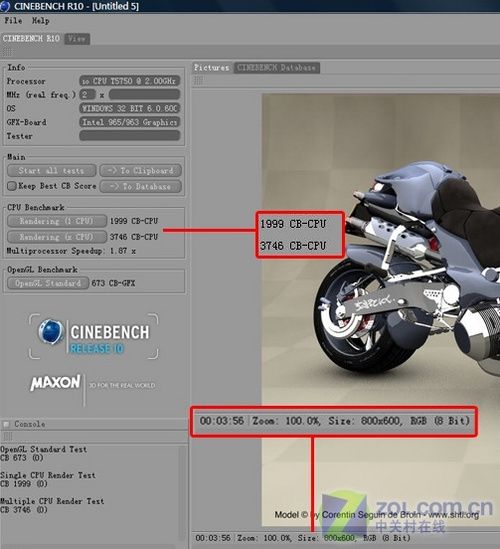The height and width of the screenshot is (549, 500).
Task: Click 'Multiple CPU Render Test' console line
Action: click(52, 501)
